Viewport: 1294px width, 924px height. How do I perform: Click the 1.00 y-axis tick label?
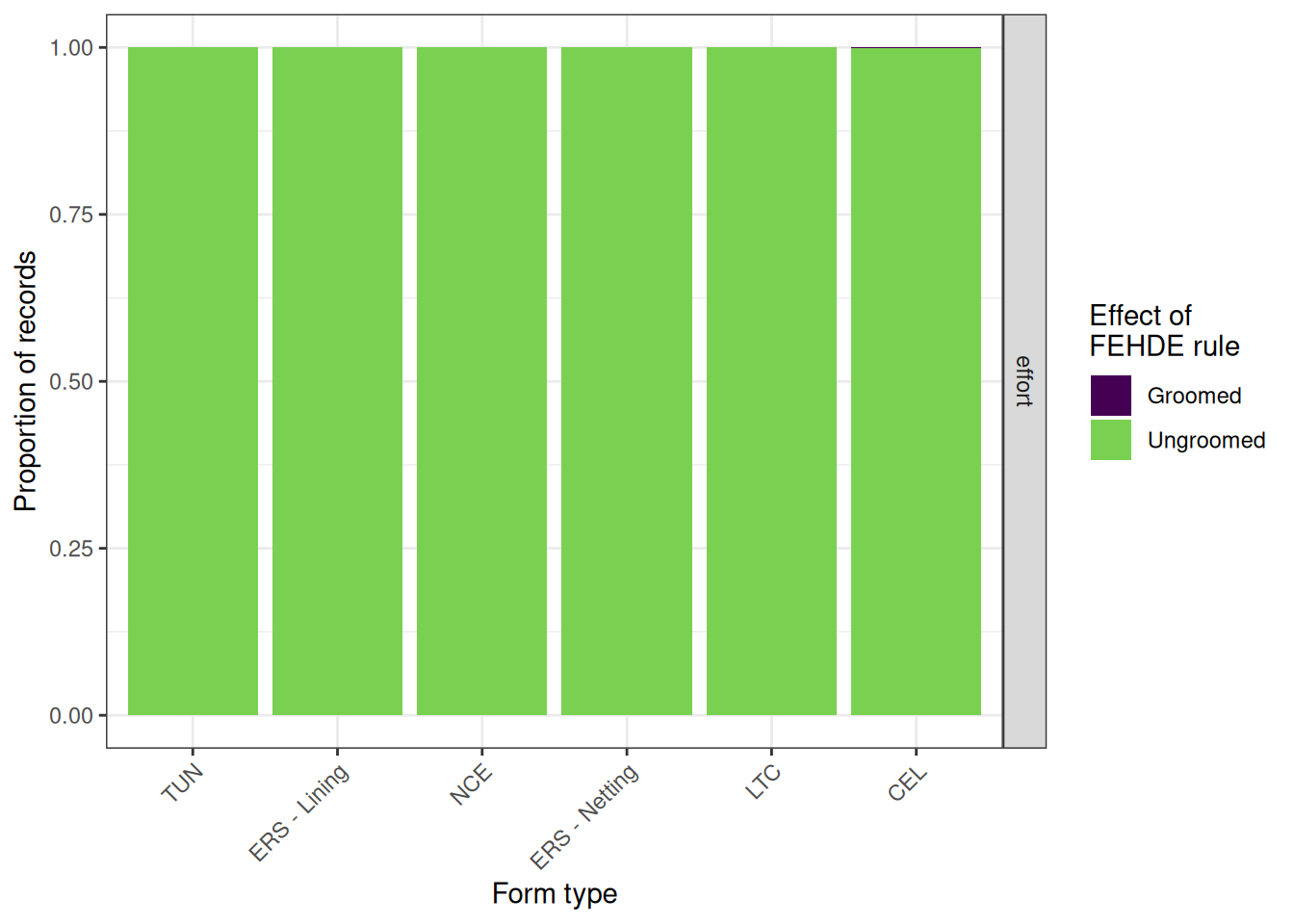click(x=71, y=47)
